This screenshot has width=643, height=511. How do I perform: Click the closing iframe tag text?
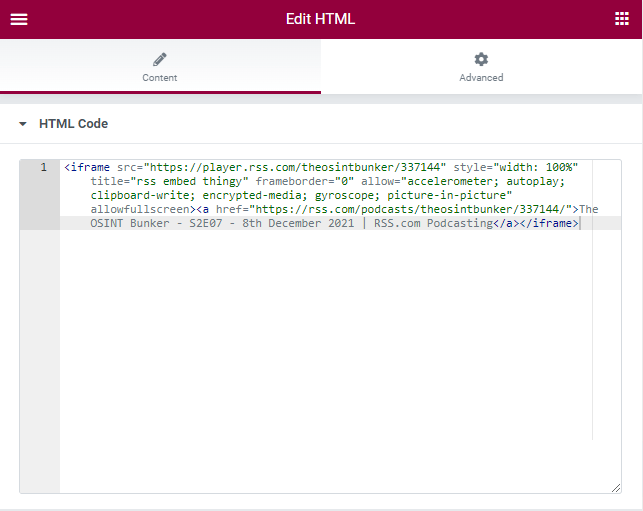click(549, 223)
